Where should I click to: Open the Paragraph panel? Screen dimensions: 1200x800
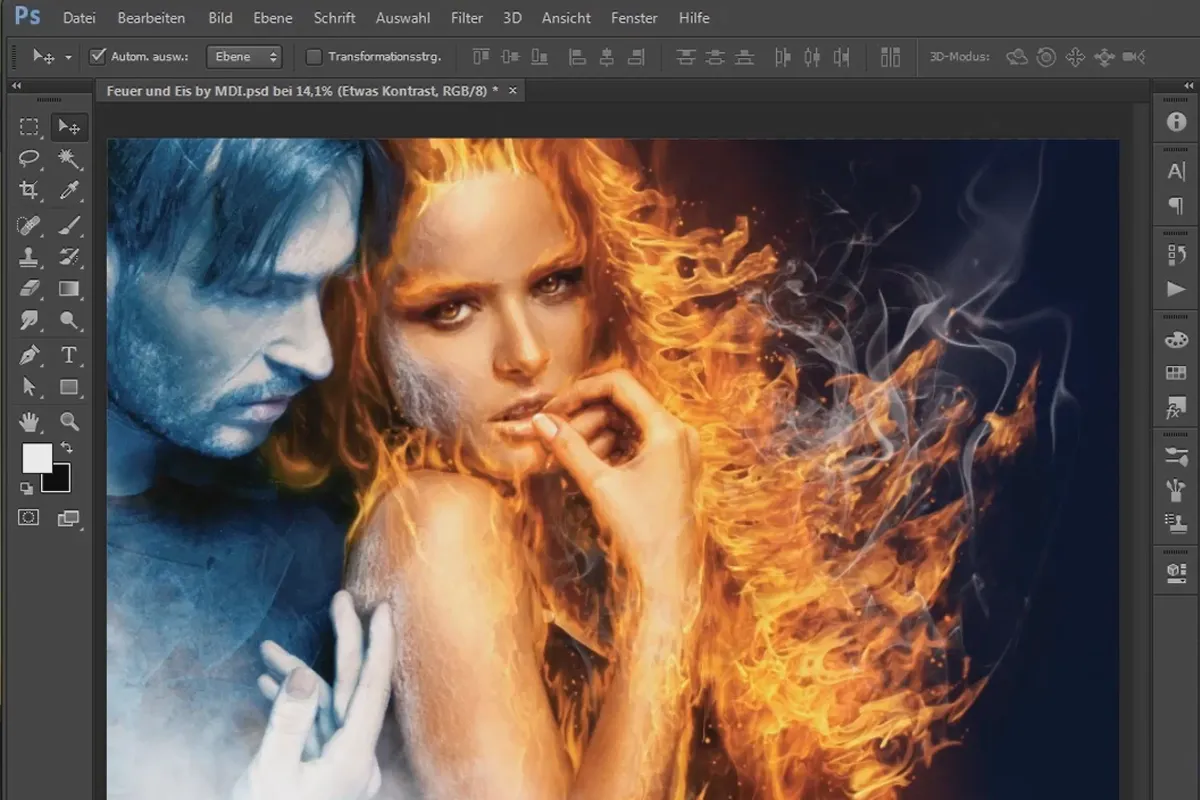pyautogui.click(x=1176, y=205)
